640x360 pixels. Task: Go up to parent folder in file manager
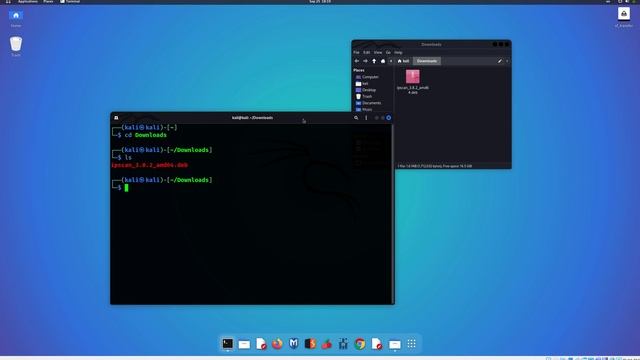tap(374, 61)
